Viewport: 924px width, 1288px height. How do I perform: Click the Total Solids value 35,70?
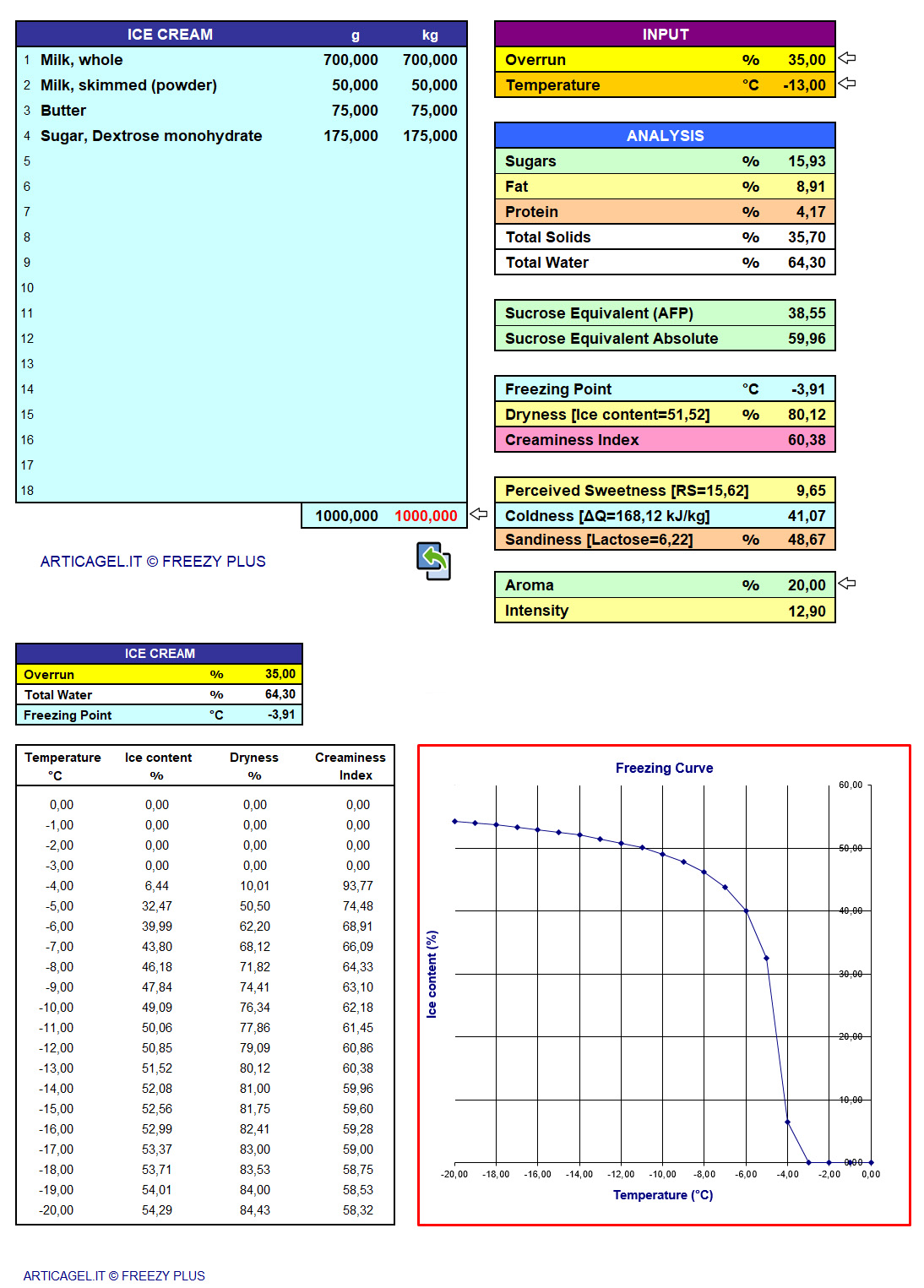coord(807,237)
